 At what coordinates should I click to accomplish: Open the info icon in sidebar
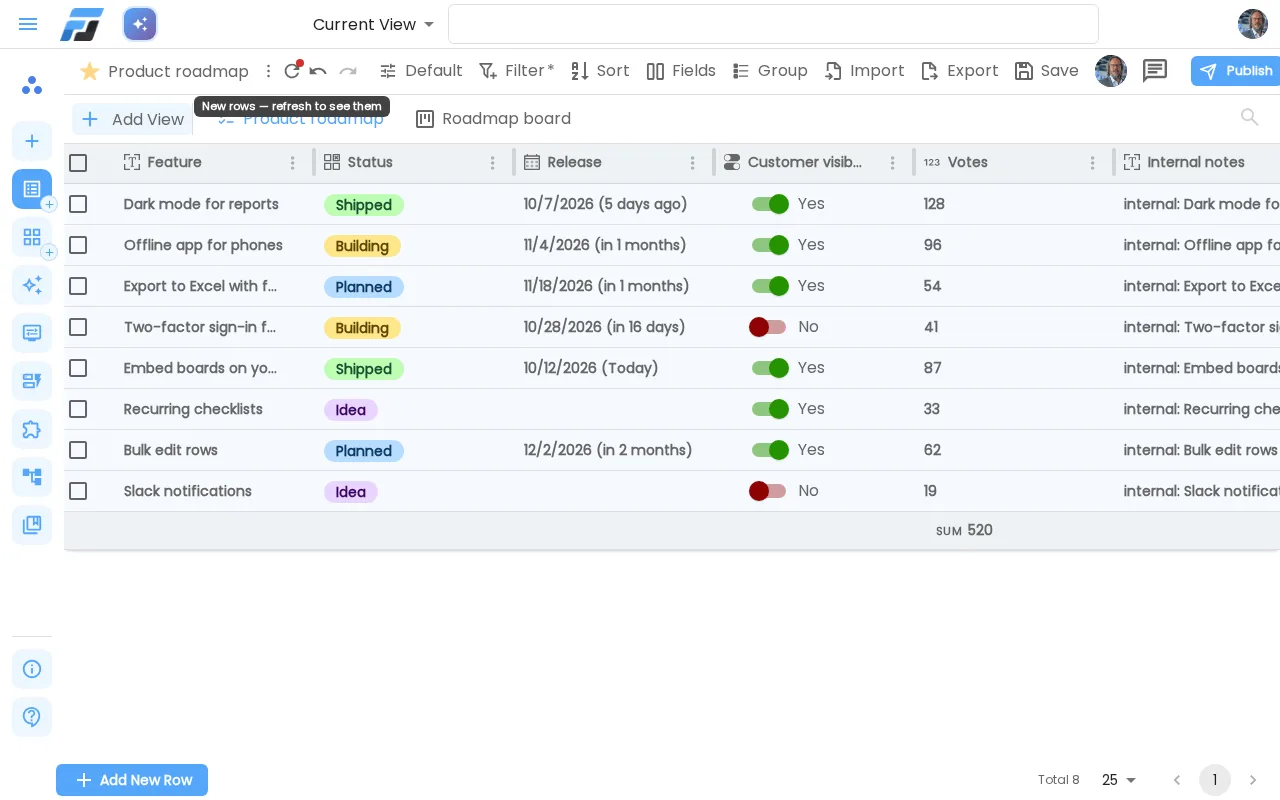point(32,669)
